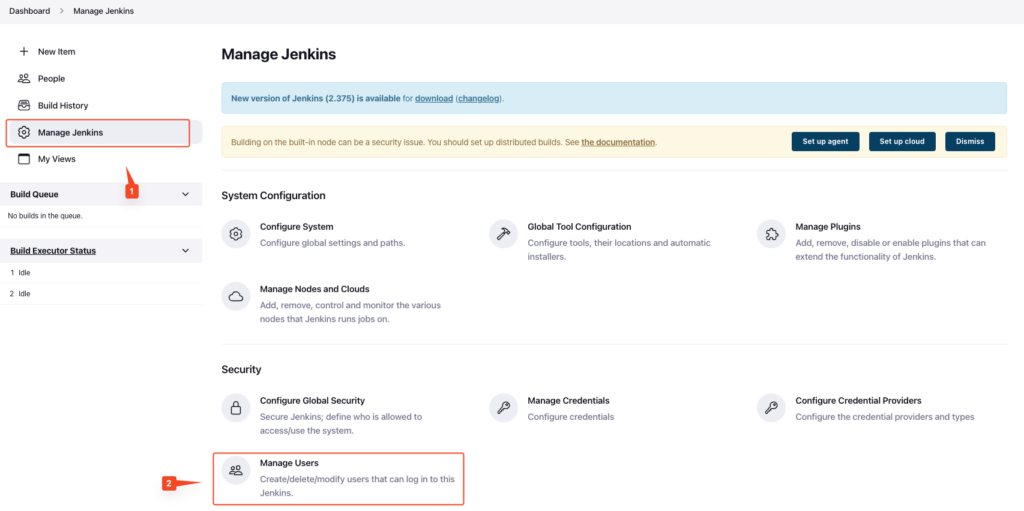Open Configure Global Security
The width and height of the screenshot is (1024, 511).
312,401
